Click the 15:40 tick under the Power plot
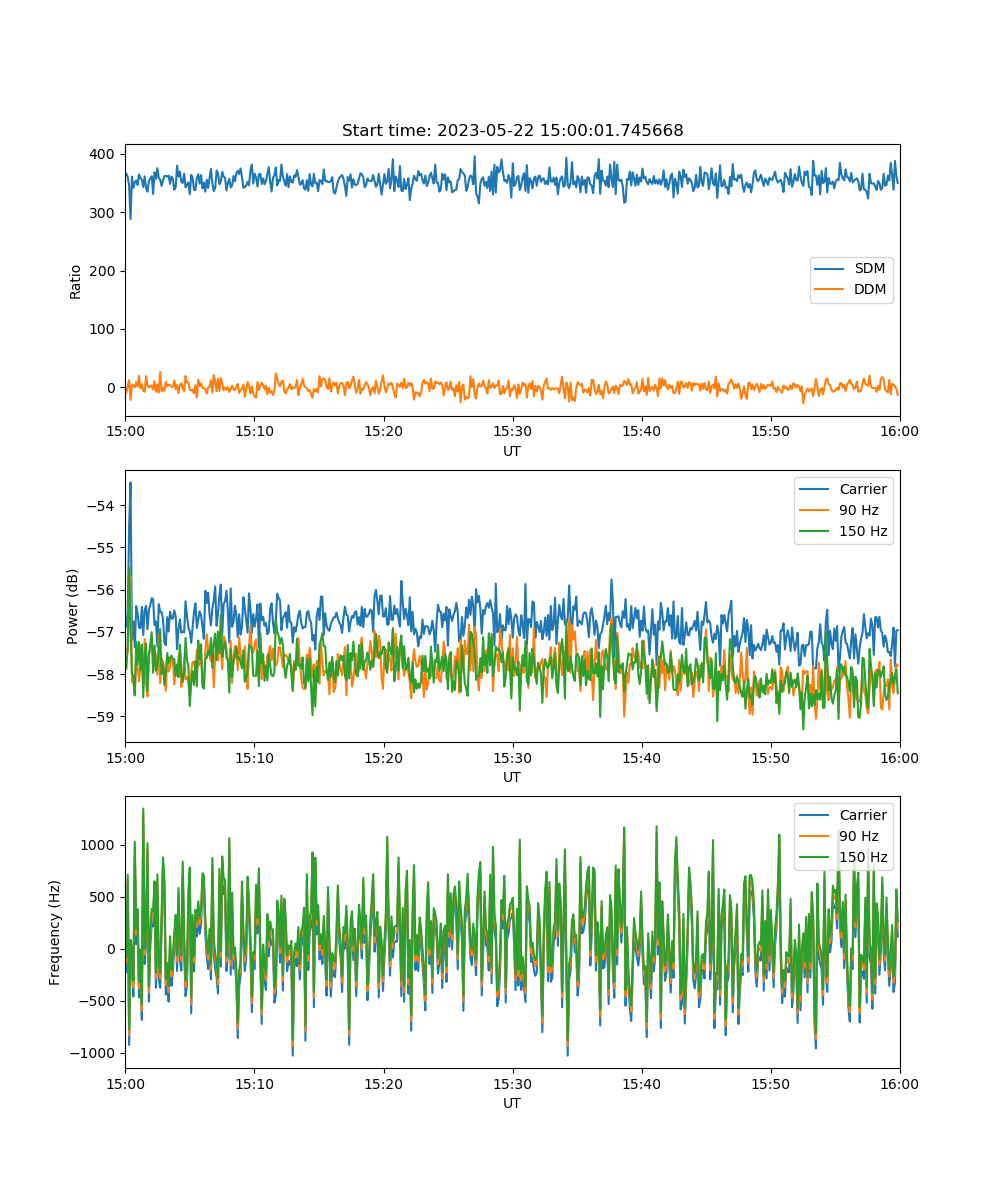This screenshot has width=1000, height=1200. pyautogui.click(x=641, y=757)
